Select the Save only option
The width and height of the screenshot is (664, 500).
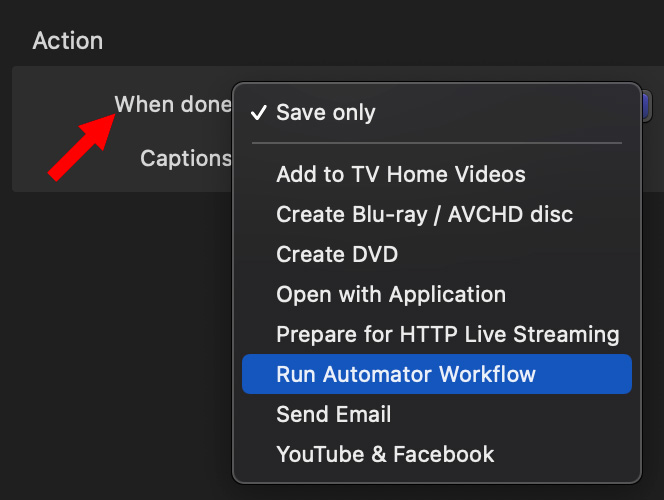tap(437, 113)
